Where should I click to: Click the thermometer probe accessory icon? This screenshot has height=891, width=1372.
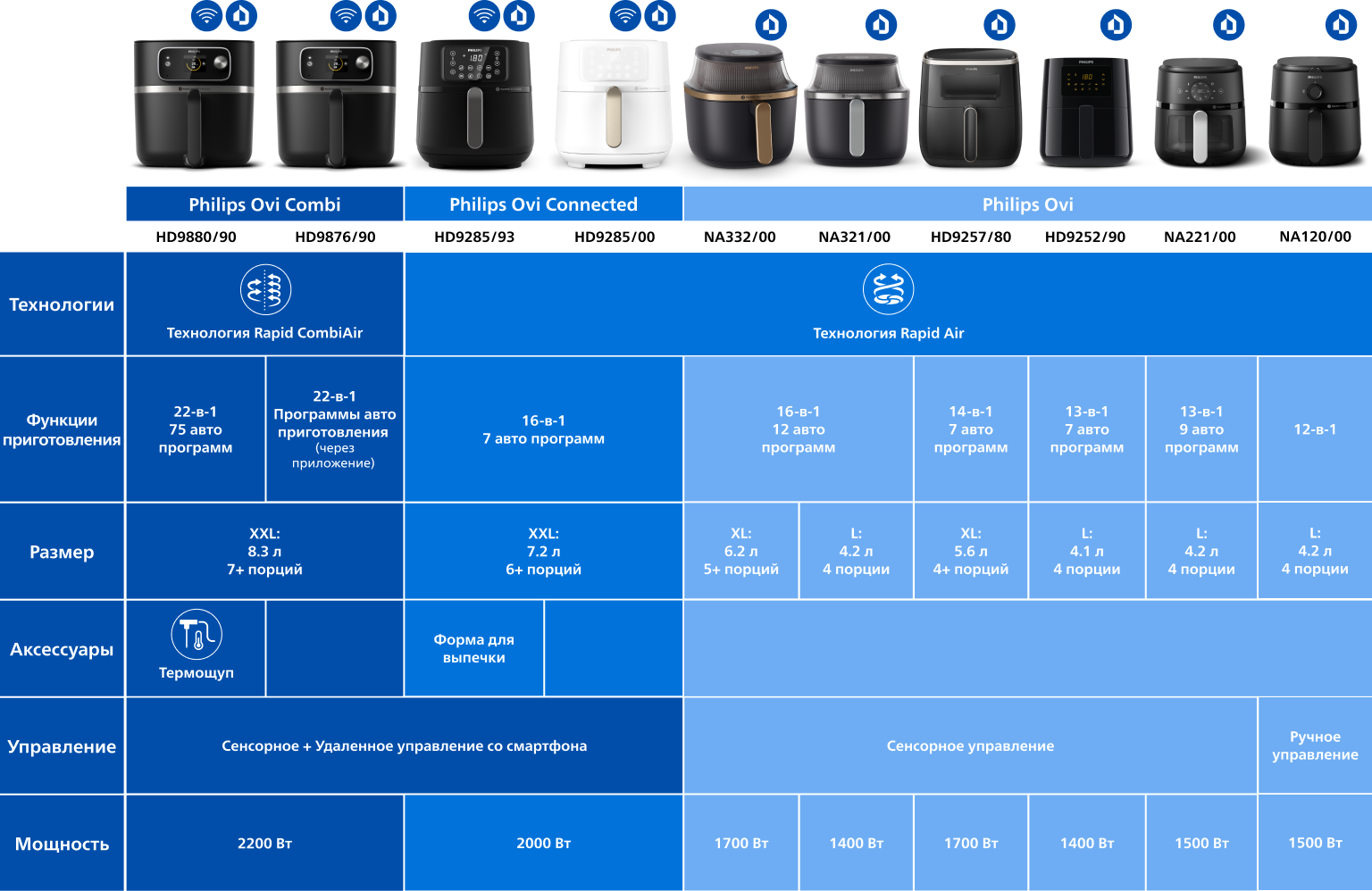(x=197, y=634)
